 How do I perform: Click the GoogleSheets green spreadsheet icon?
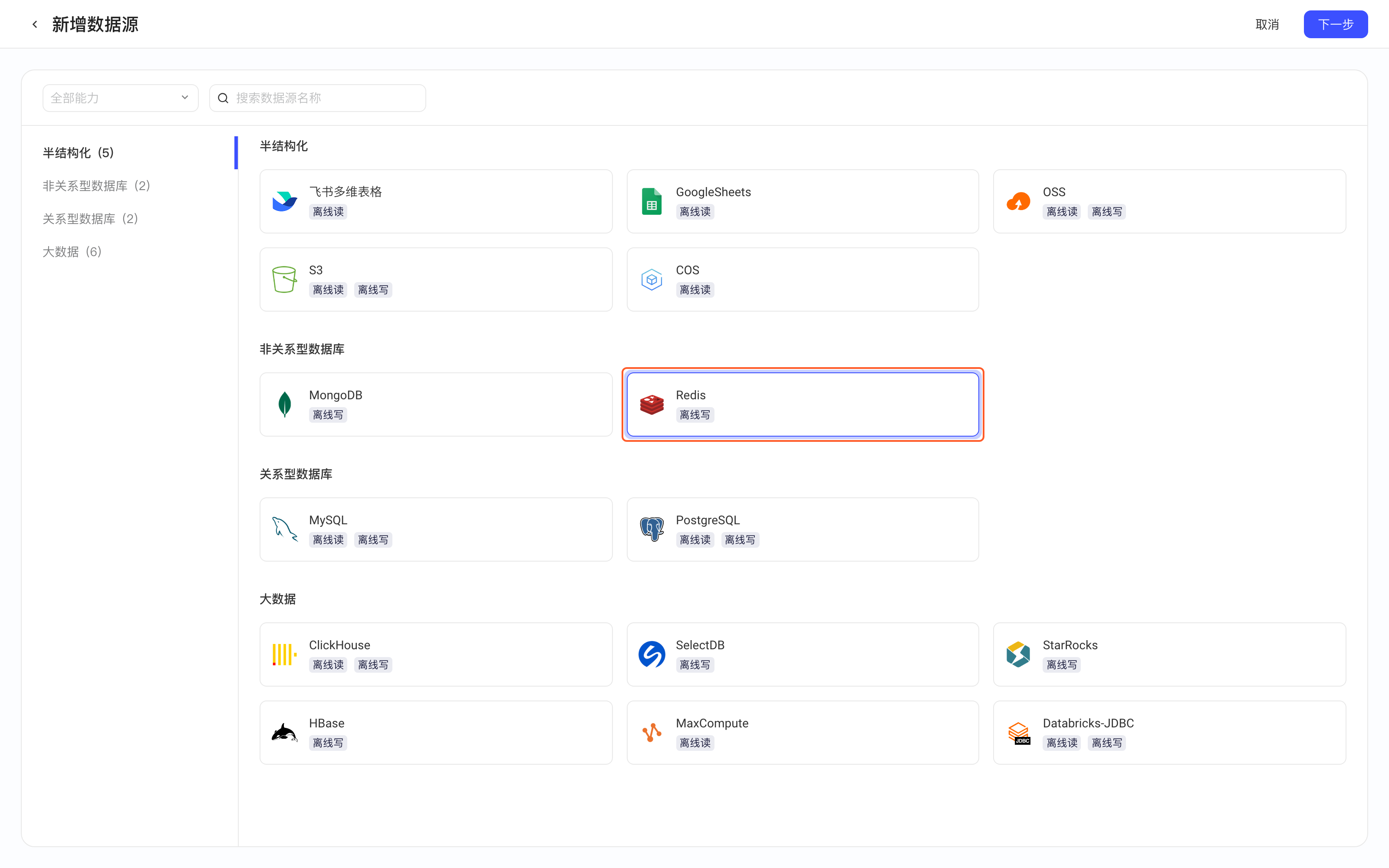coord(652,201)
